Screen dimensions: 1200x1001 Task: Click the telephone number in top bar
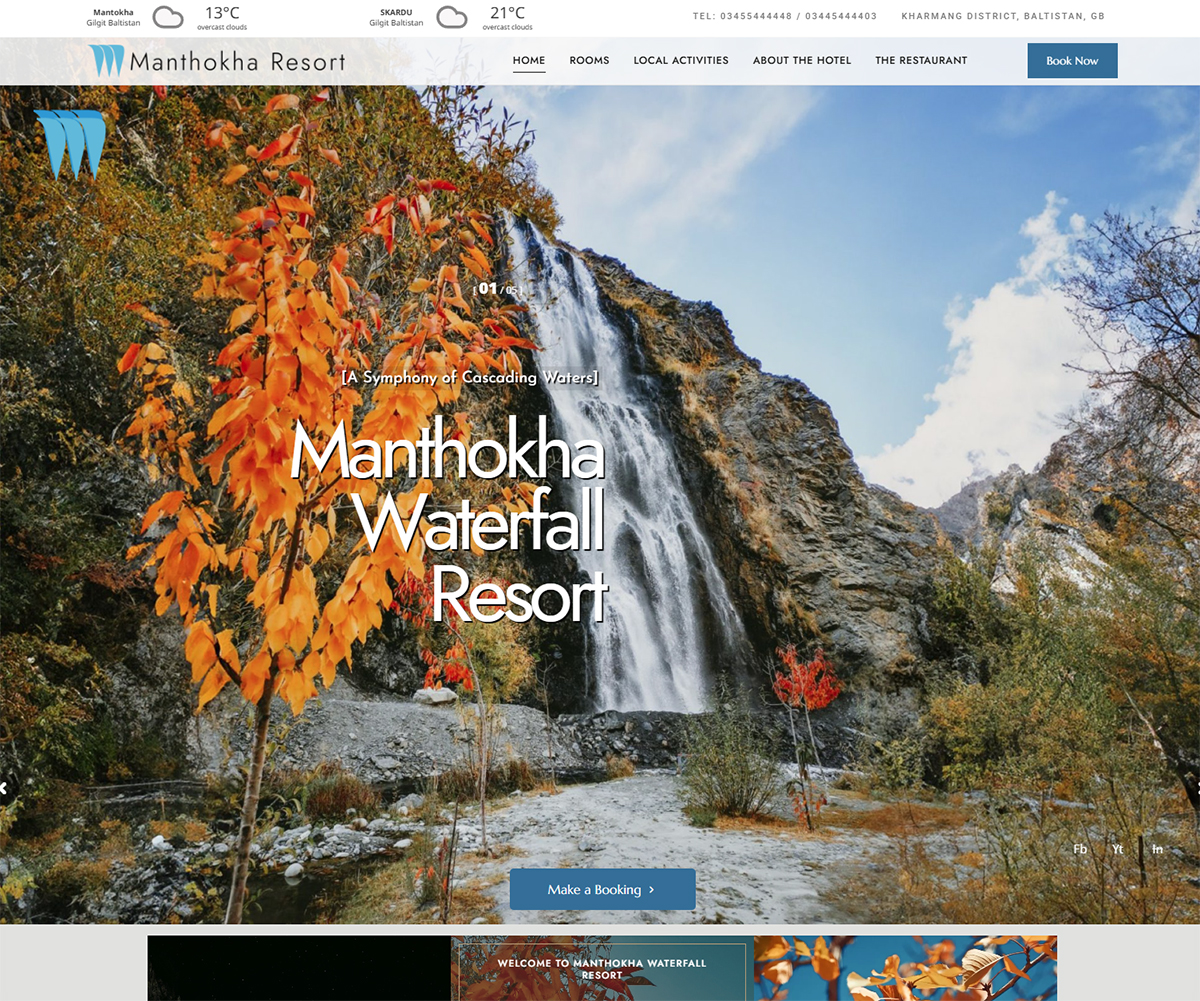pos(784,16)
